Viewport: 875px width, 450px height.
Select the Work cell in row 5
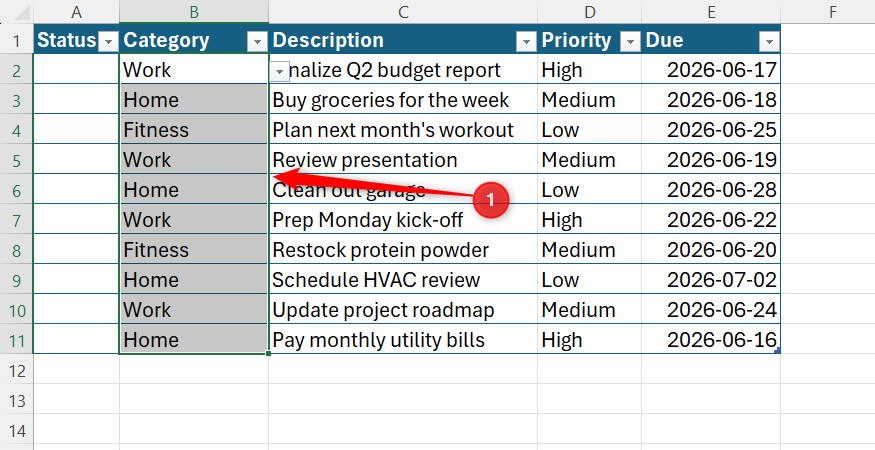194,160
